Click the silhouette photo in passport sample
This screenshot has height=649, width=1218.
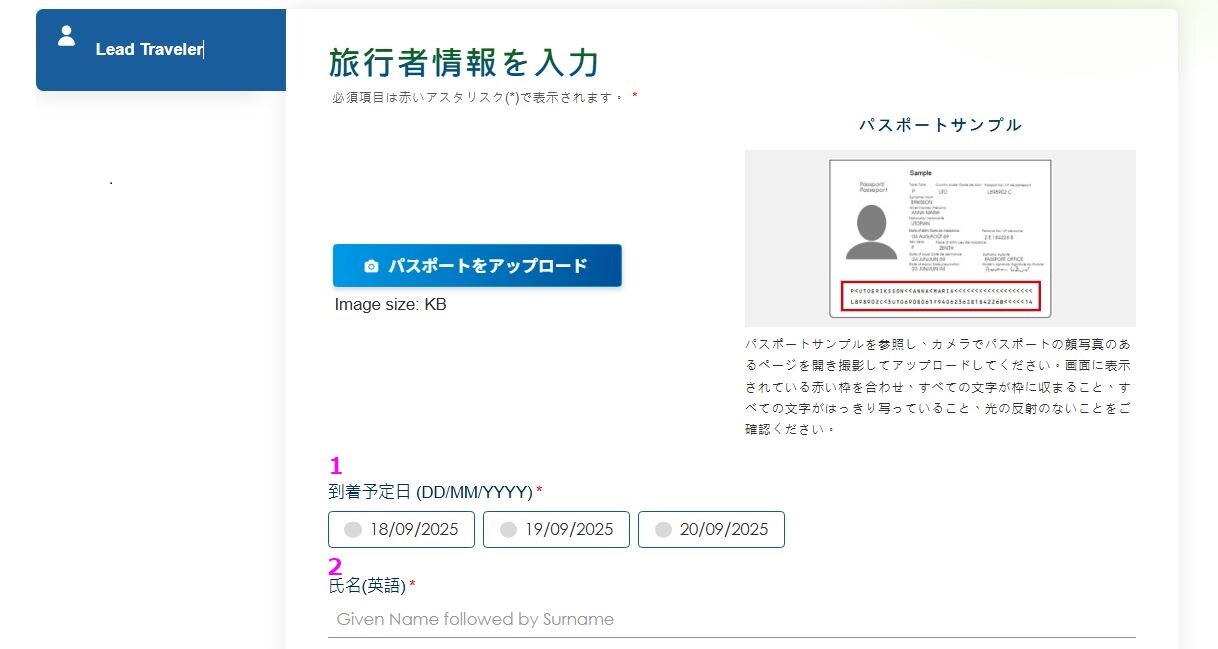click(x=871, y=233)
